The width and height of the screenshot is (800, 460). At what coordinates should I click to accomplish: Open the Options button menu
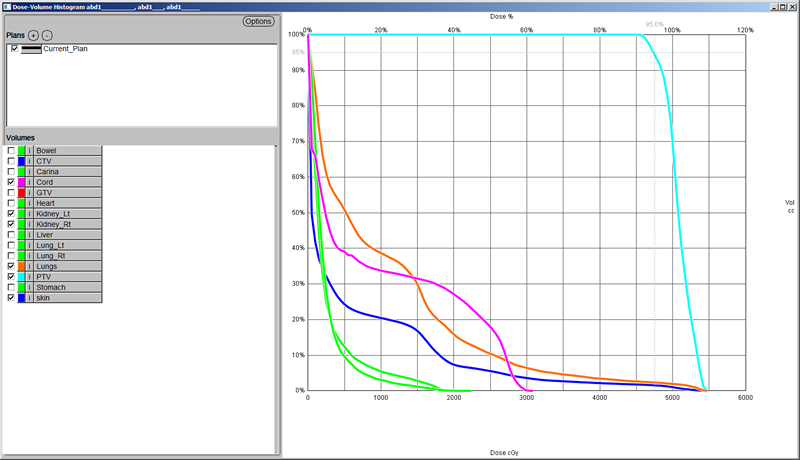pos(258,21)
